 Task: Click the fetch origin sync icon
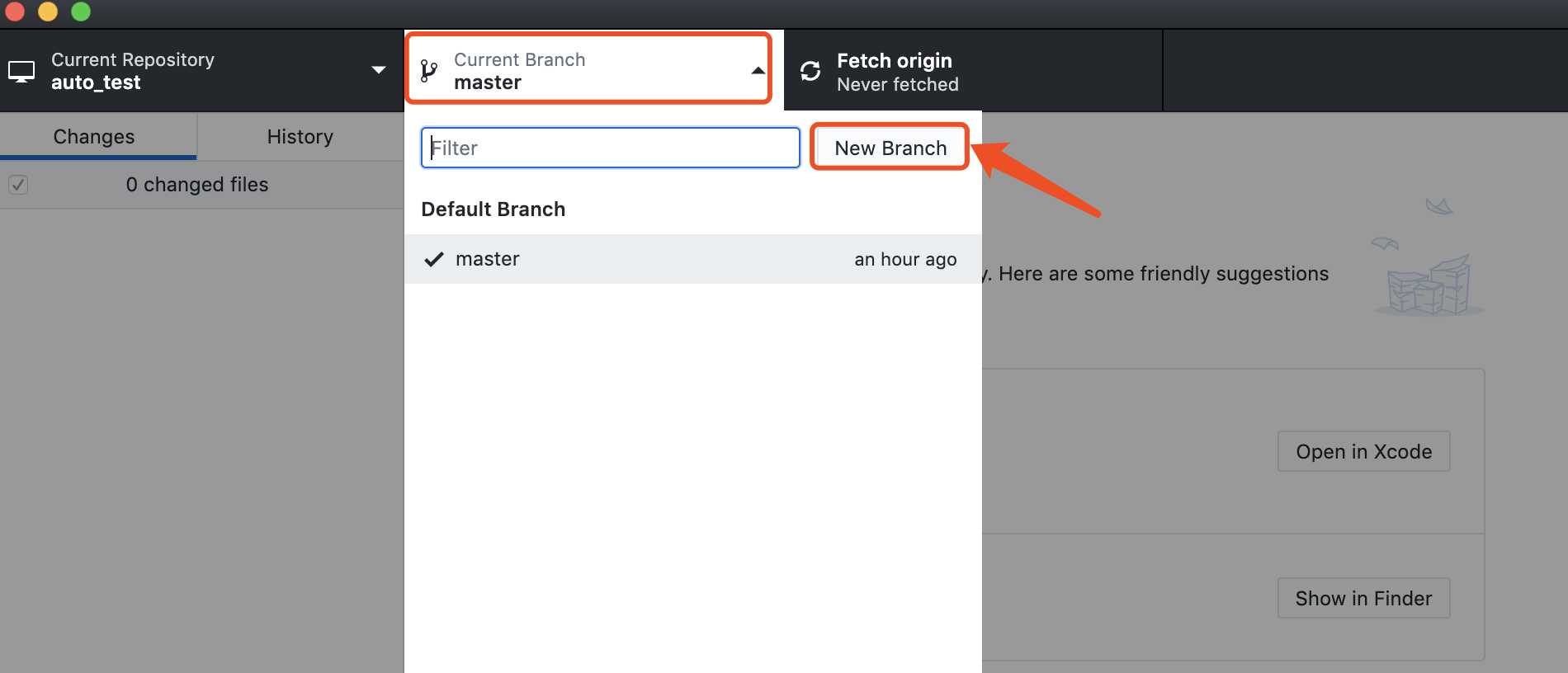pos(810,71)
